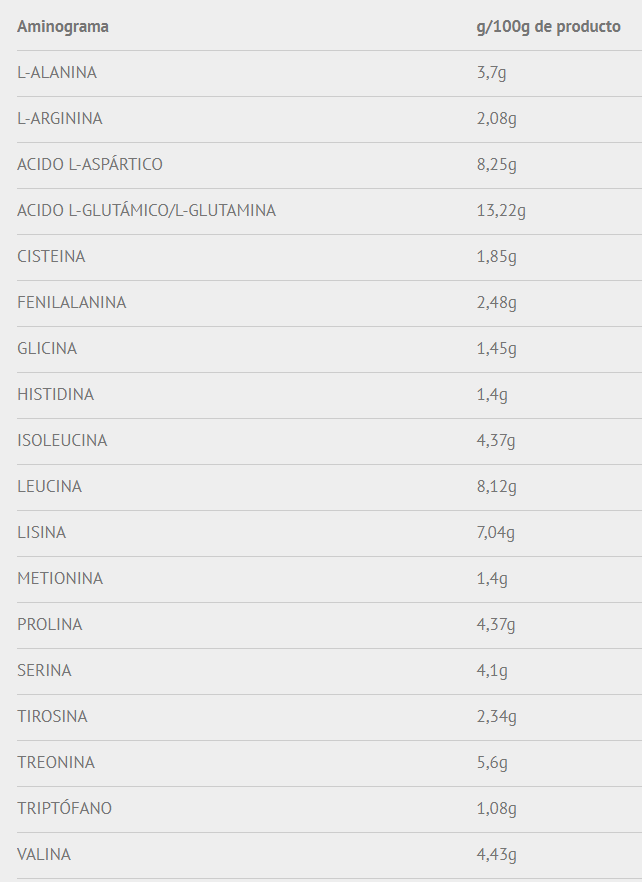Viewport: 642px width, 882px height.
Task: Click the g/100g de producto header
Action: [549, 26]
